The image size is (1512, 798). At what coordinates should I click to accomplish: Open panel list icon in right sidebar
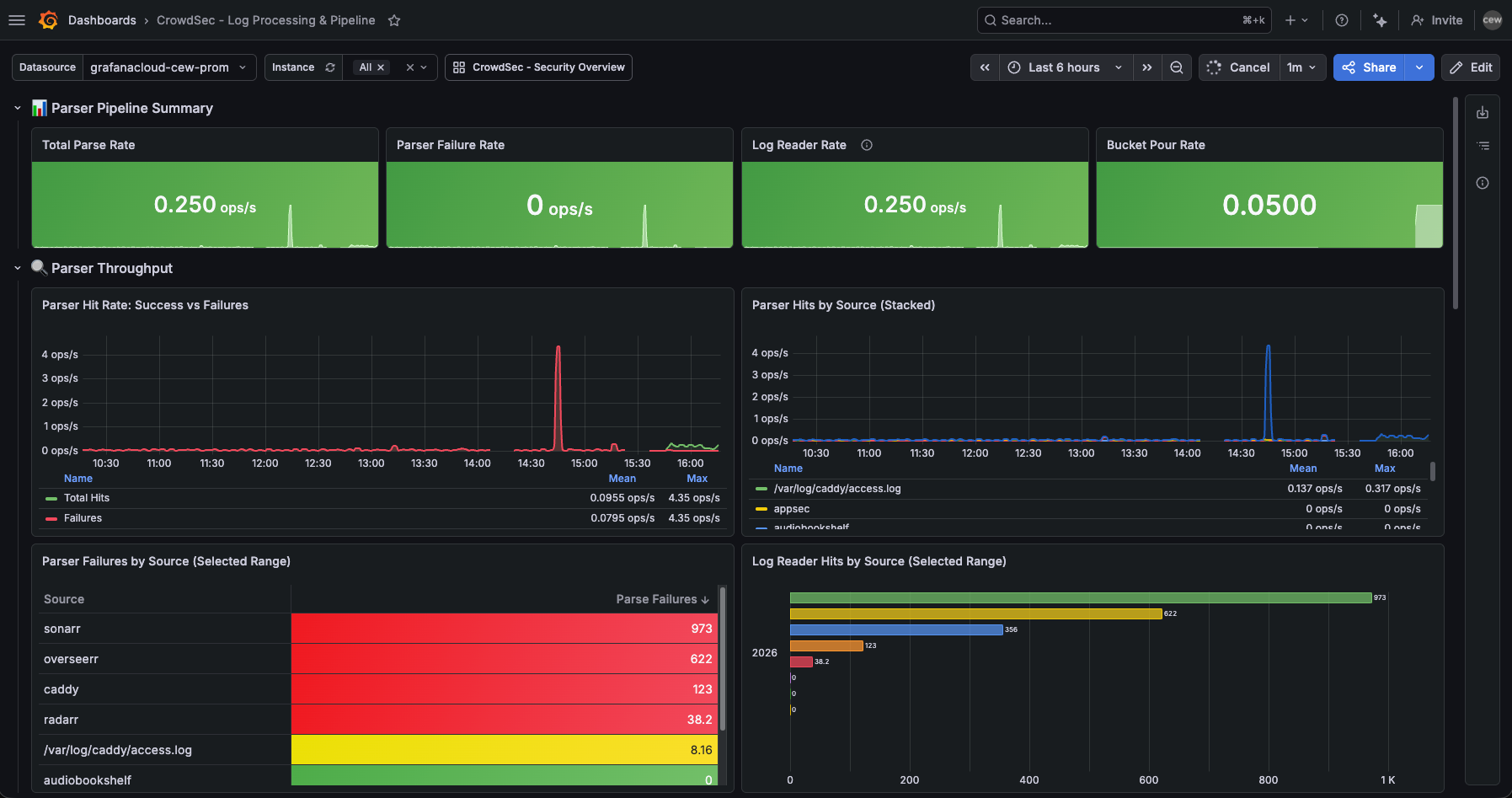tap(1483, 146)
